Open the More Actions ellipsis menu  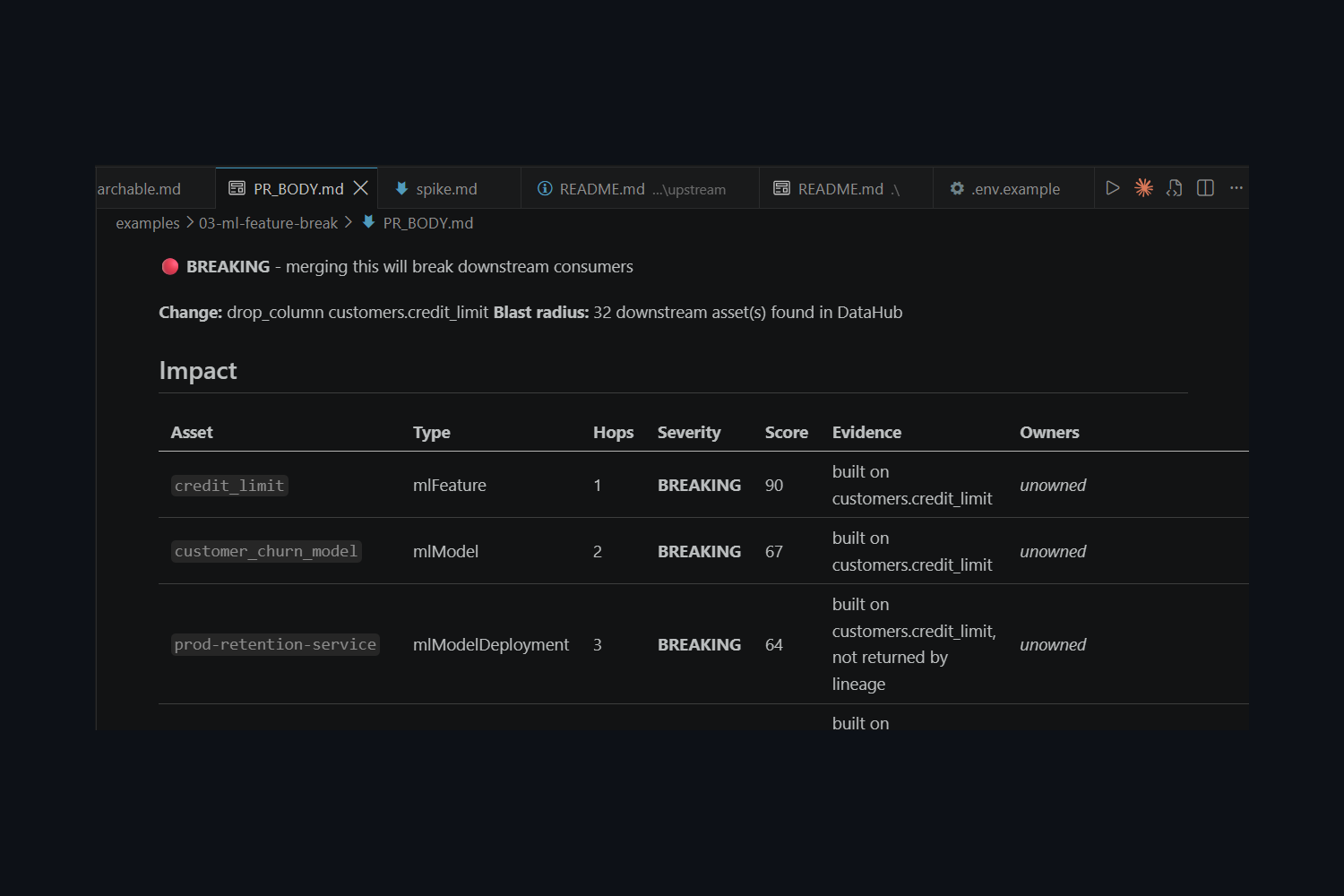point(1236,188)
